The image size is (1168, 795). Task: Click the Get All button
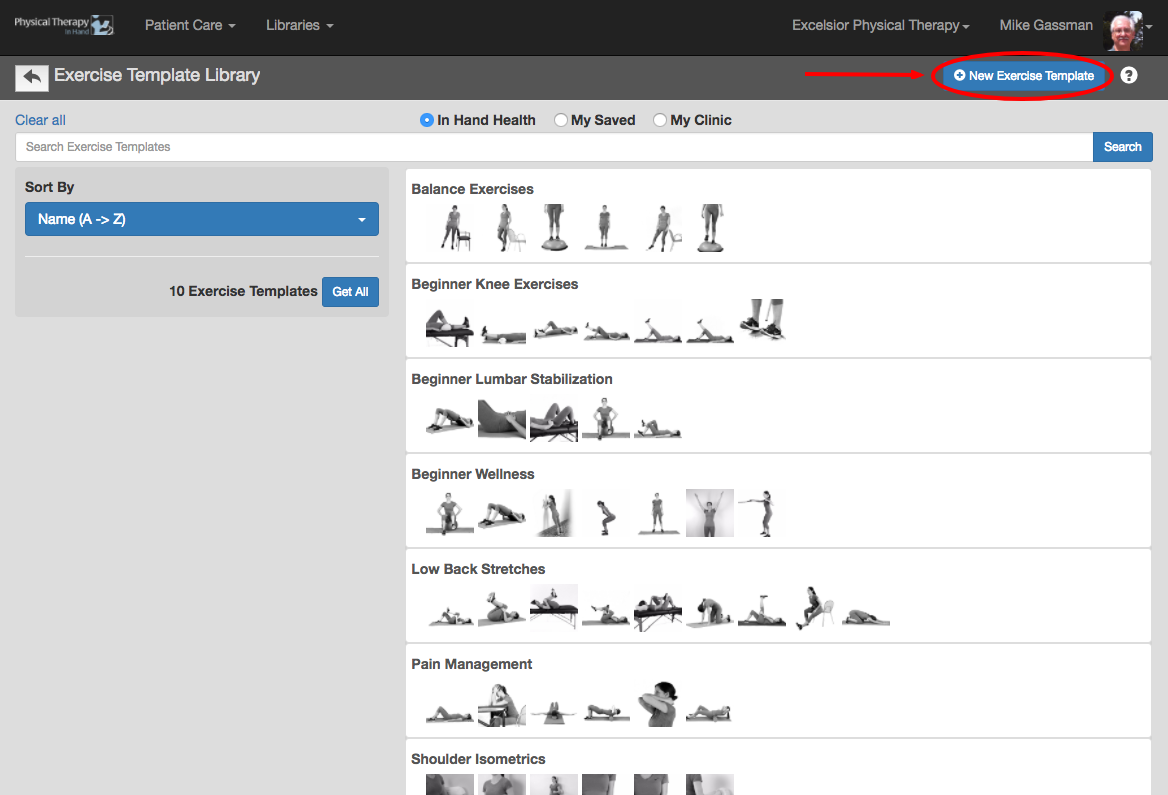pos(350,291)
